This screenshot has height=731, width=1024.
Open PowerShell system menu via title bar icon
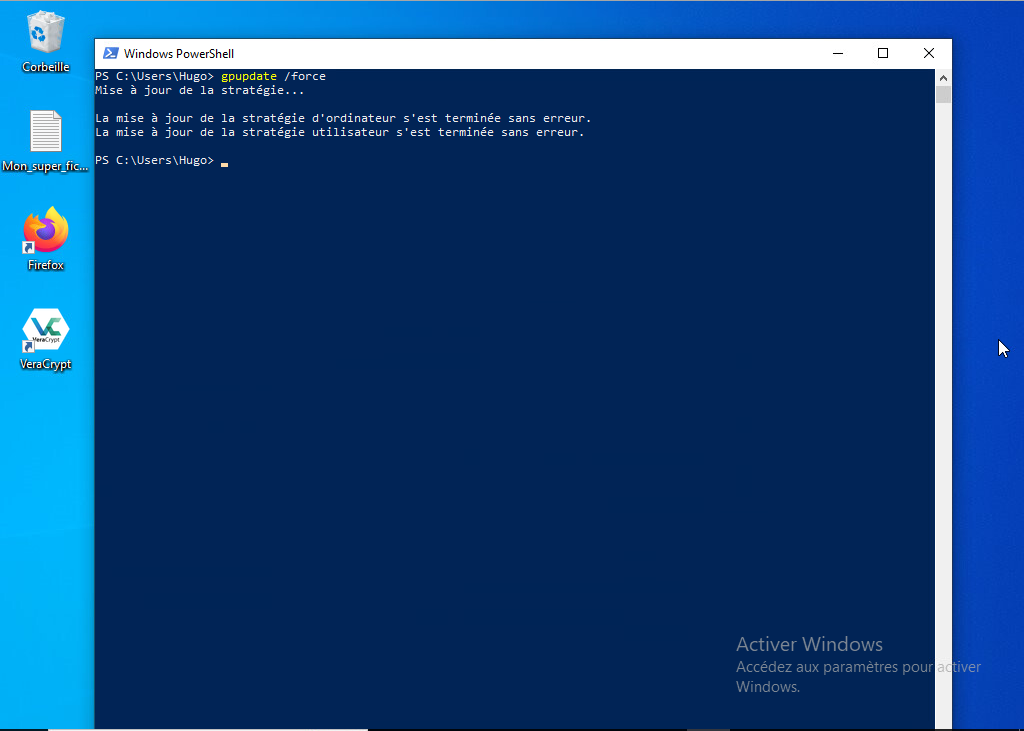point(110,54)
